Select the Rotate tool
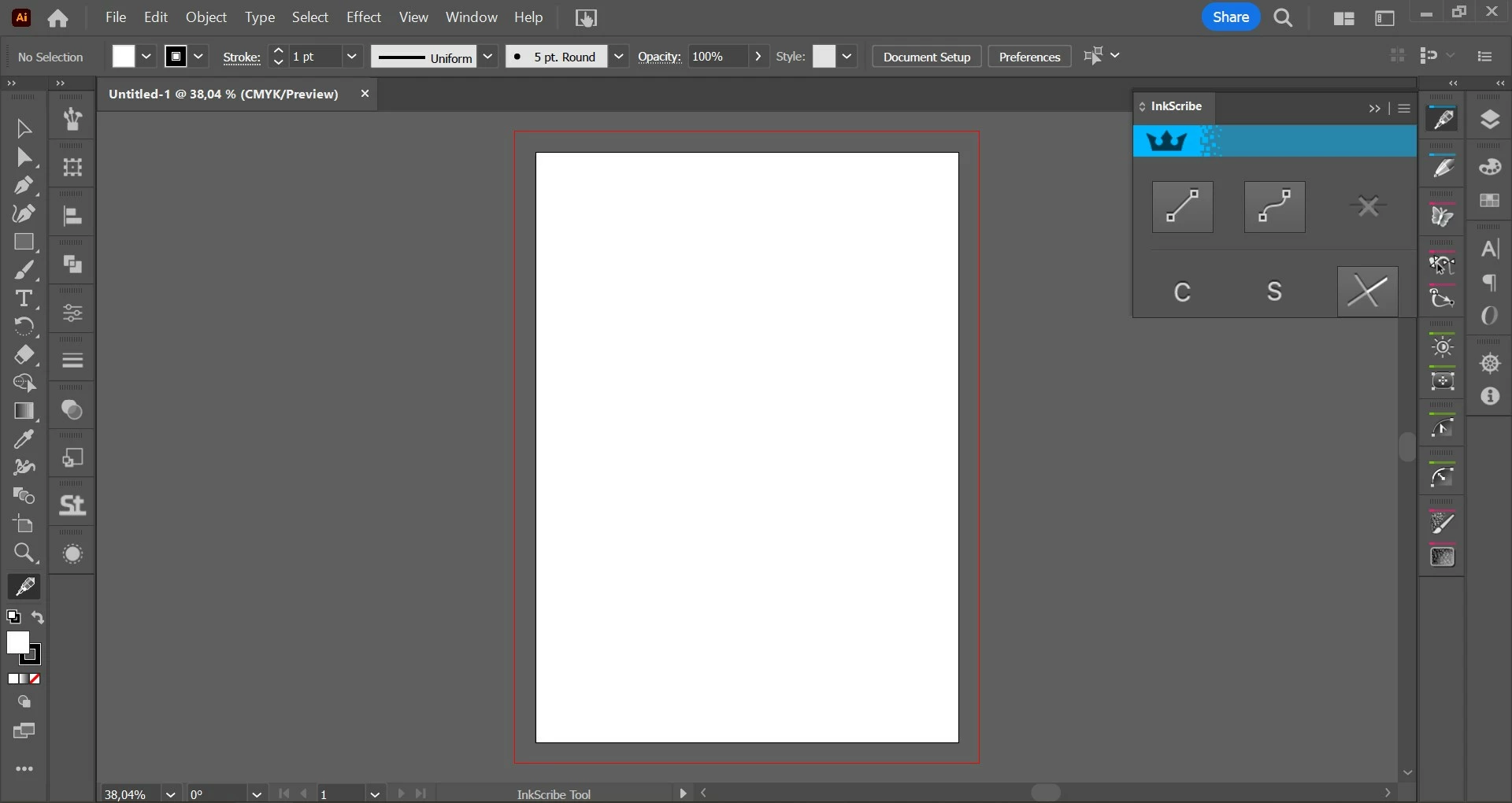 (x=24, y=327)
